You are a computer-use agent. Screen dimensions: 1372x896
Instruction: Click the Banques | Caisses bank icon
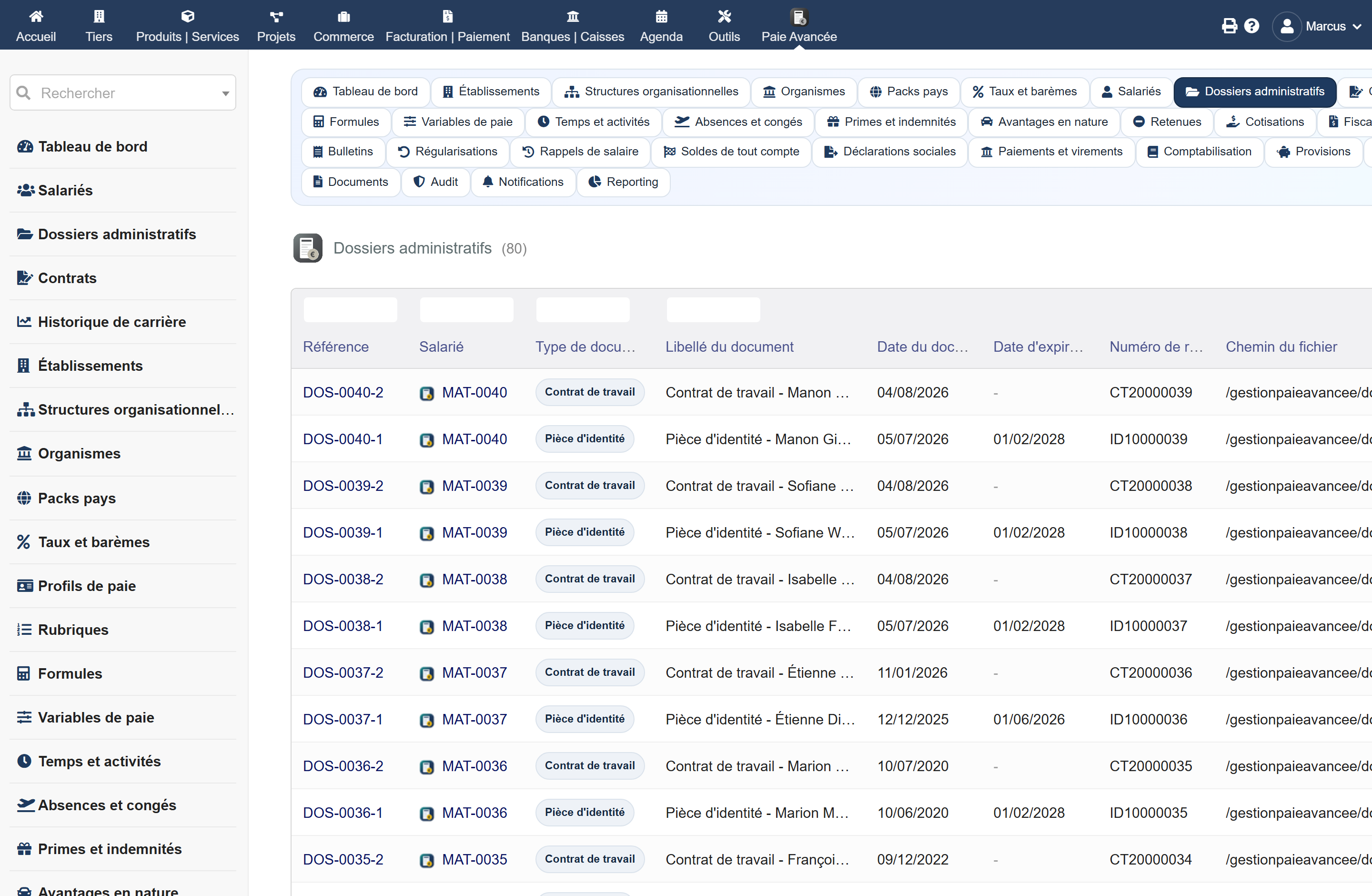pyautogui.click(x=573, y=16)
